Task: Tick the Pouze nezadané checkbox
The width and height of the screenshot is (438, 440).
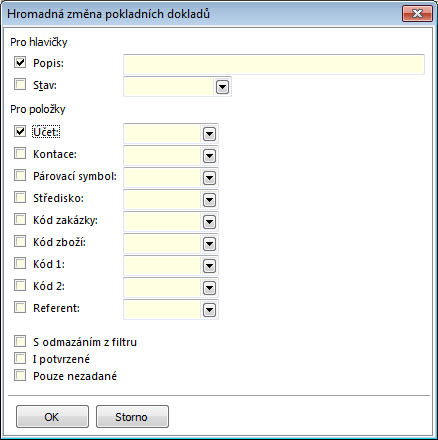Action: pos(20,375)
